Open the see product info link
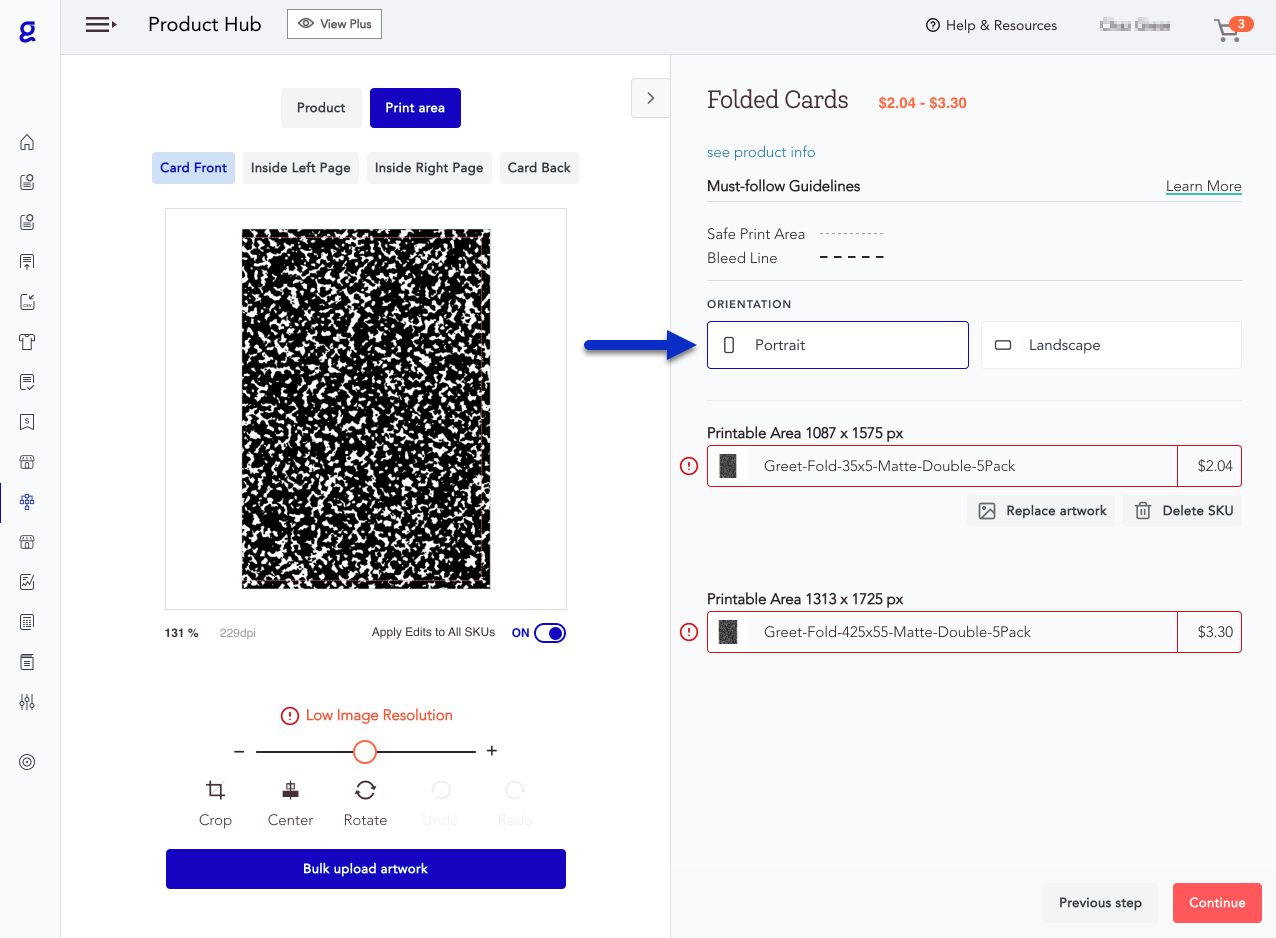 tap(761, 152)
